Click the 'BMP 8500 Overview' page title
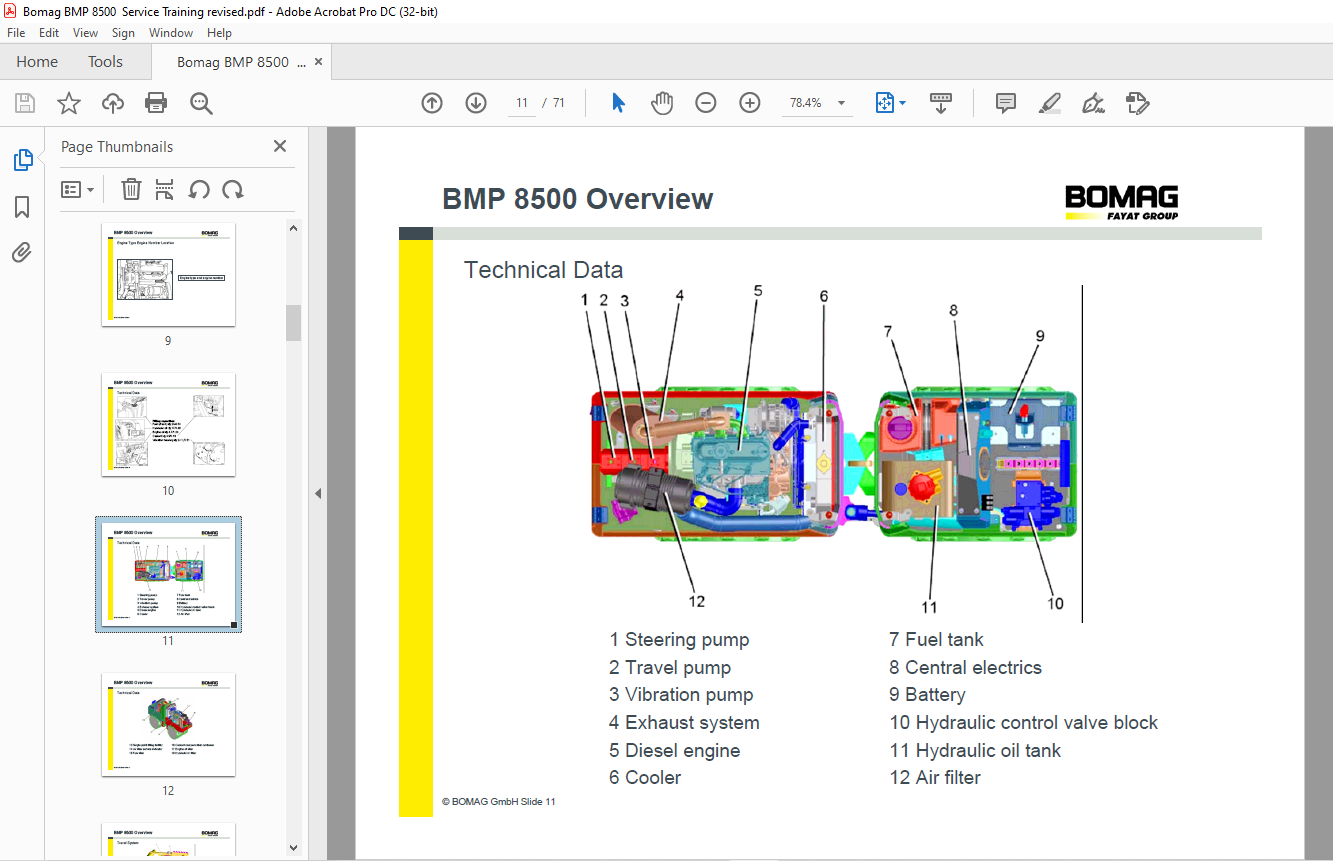1333x861 pixels. click(578, 199)
